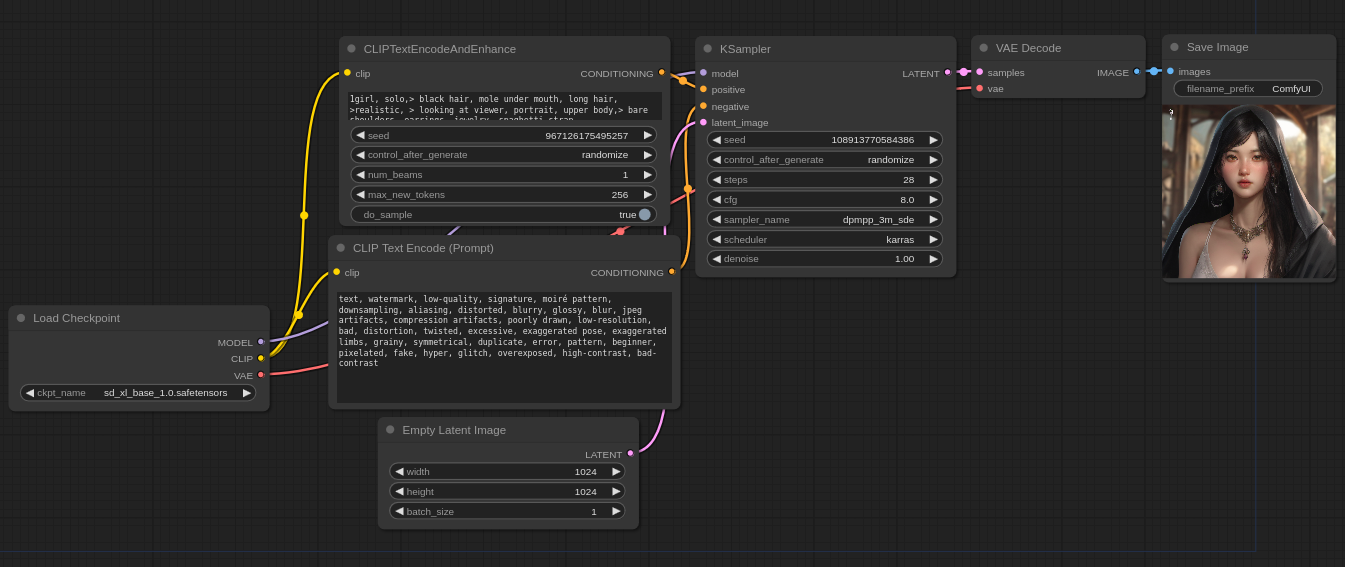The width and height of the screenshot is (1345, 567).
Task: Decrease the cfg value with left arrow
Action: pyautogui.click(x=716, y=199)
